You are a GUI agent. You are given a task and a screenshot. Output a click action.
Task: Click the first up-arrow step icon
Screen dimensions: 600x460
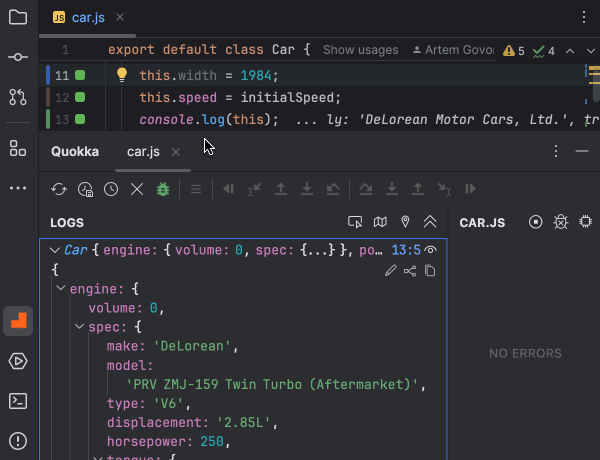click(281, 189)
